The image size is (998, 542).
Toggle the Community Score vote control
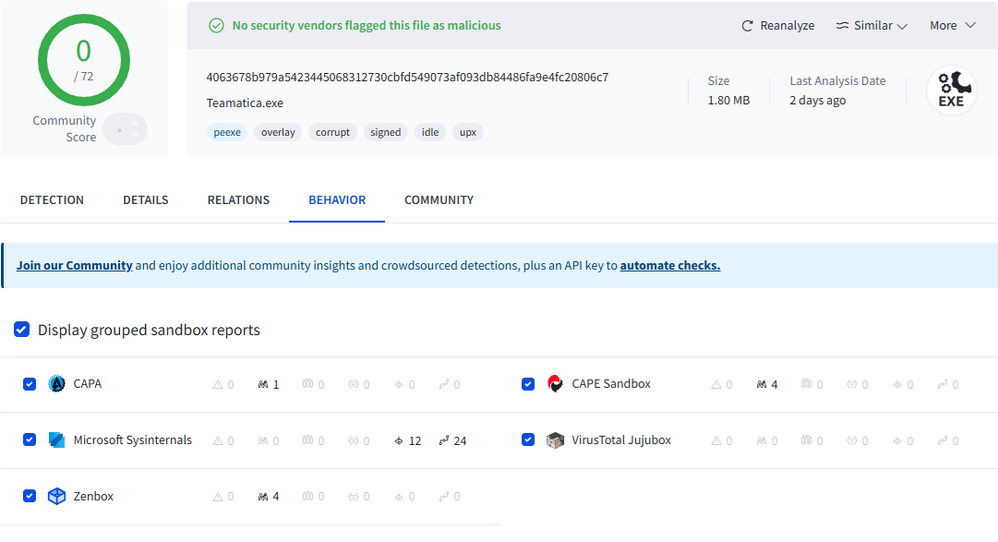(125, 129)
